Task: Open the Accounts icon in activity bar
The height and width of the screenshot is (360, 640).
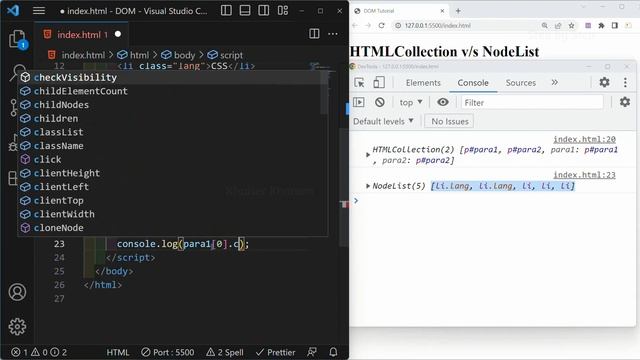Action: [17, 292]
